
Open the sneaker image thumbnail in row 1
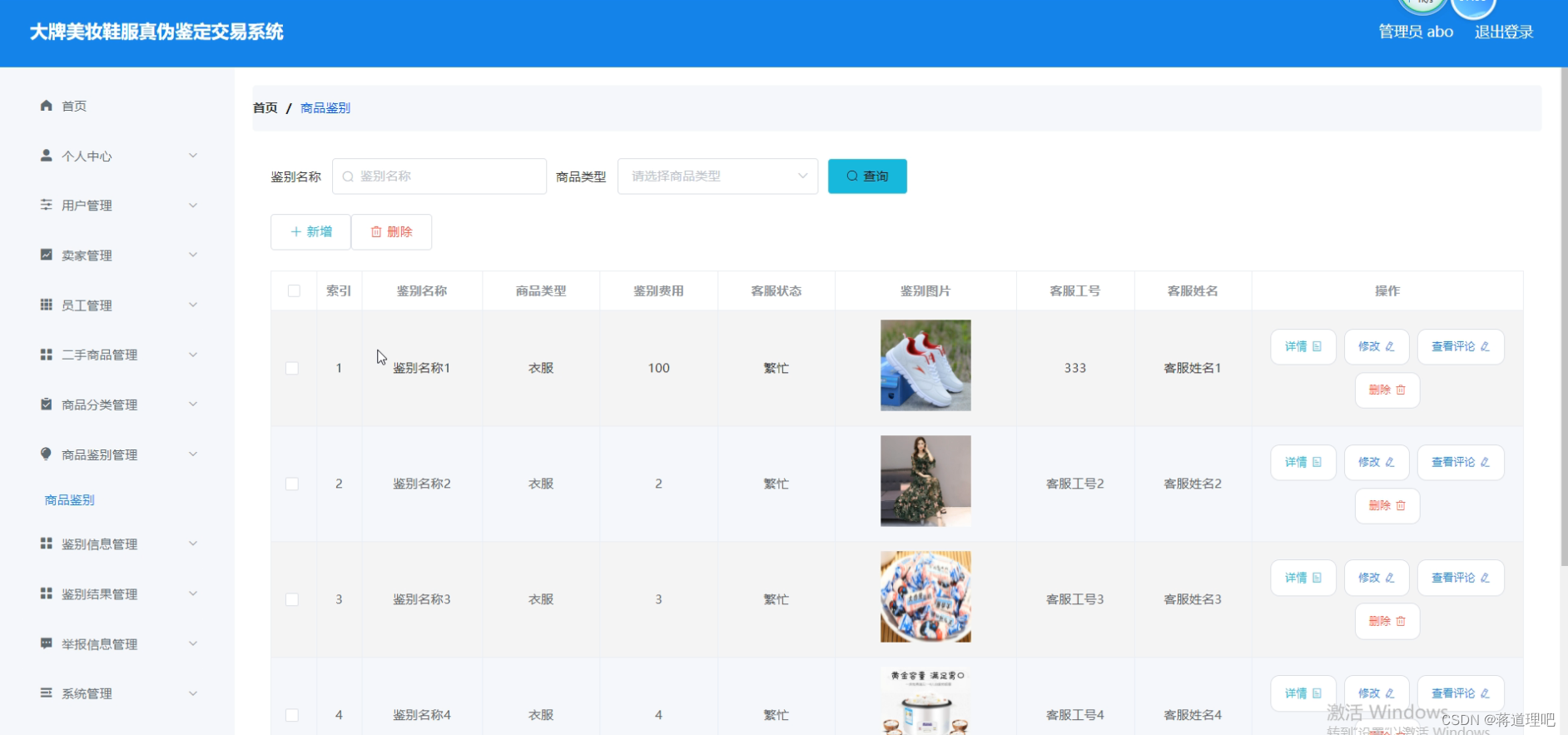(x=925, y=365)
